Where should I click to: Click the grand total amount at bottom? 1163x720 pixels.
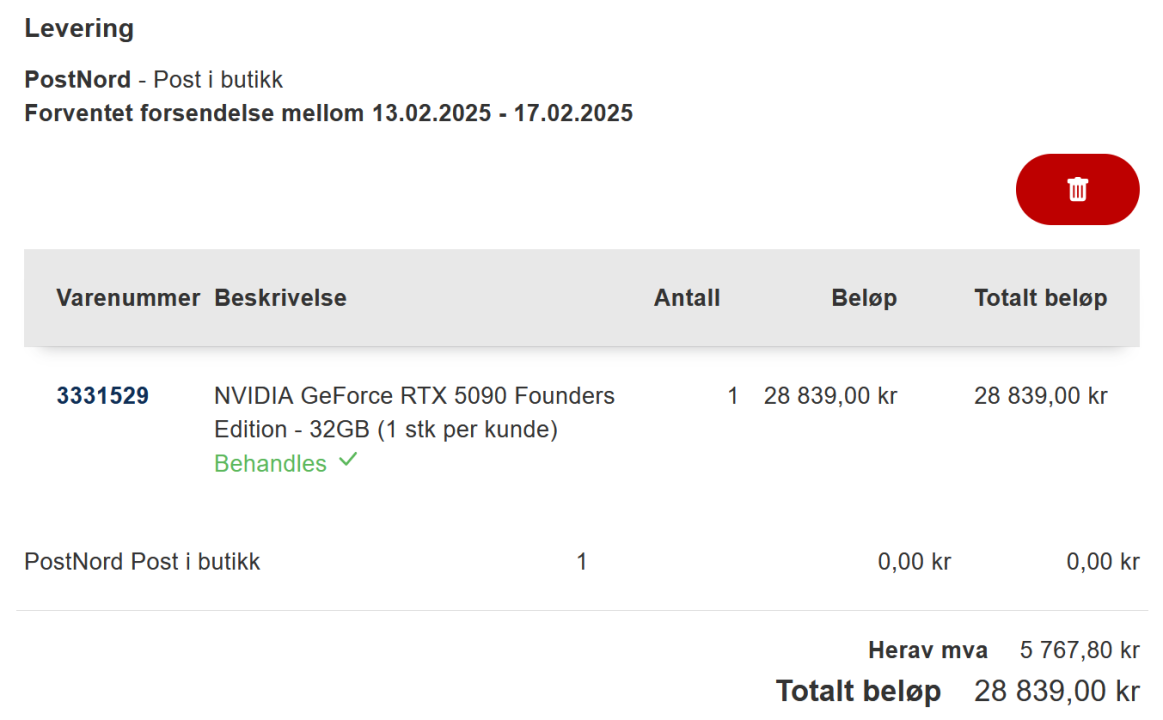[1057, 691]
